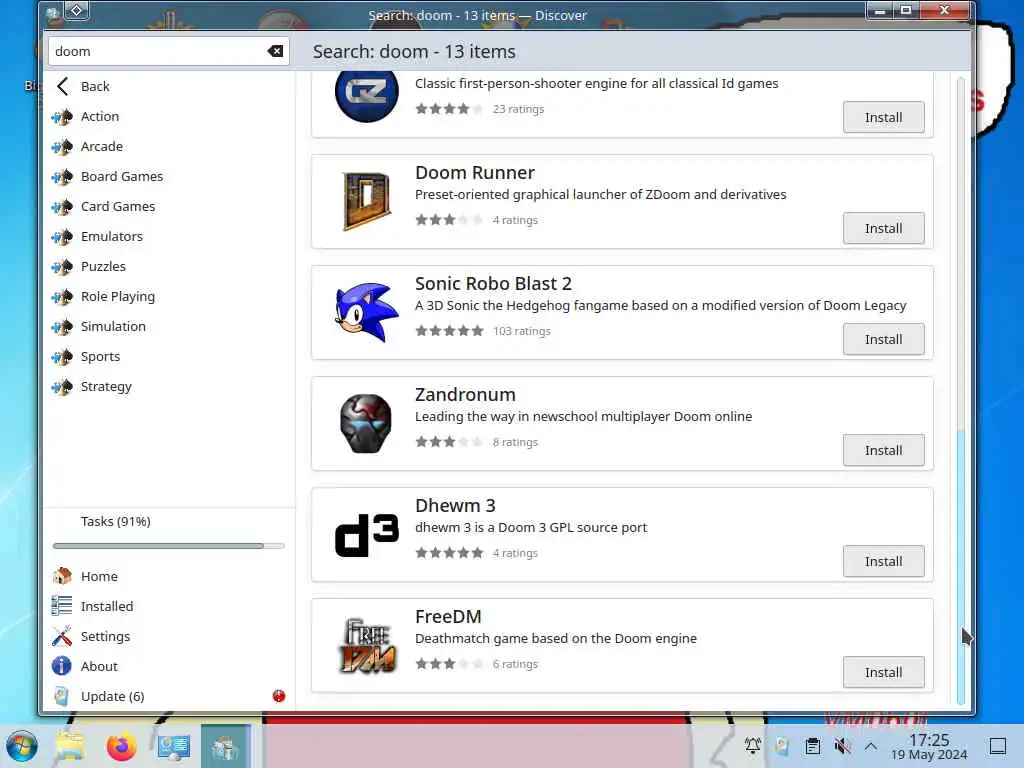Select the Simulation category icon
The height and width of the screenshot is (768, 1024).
pyautogui.click(x=62, y=327)
